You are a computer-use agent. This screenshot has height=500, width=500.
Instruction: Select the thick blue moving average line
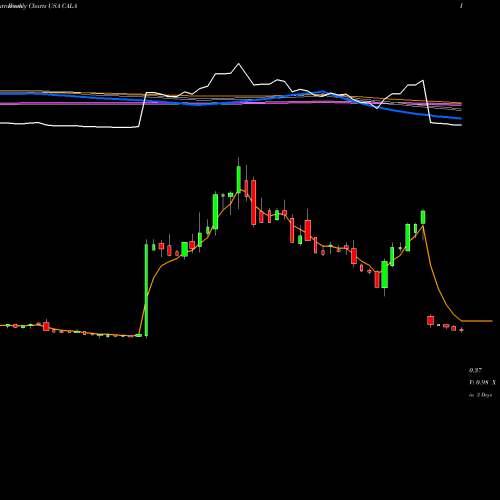(231, 102)
